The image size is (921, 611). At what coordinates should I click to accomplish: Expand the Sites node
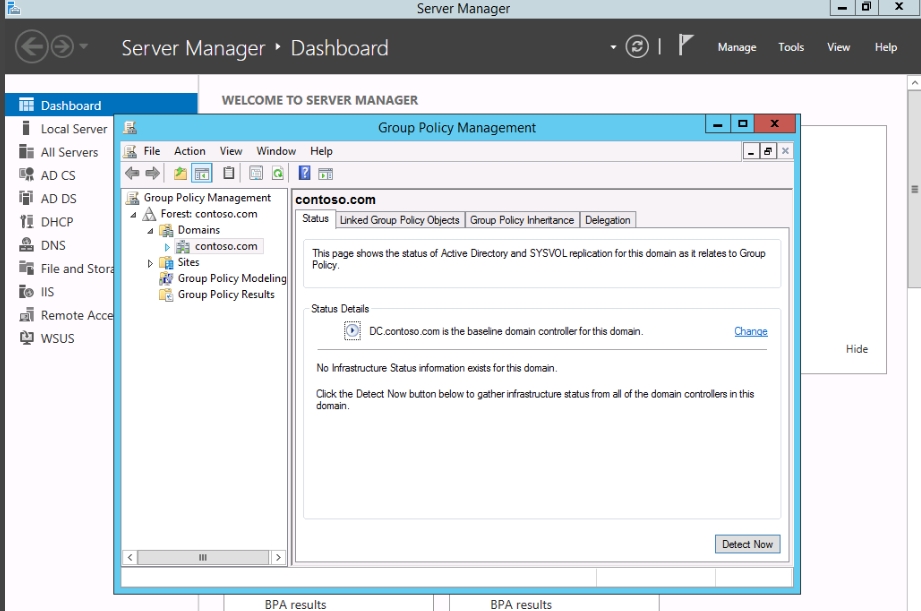pyautogui.click(x=150, y=263)
